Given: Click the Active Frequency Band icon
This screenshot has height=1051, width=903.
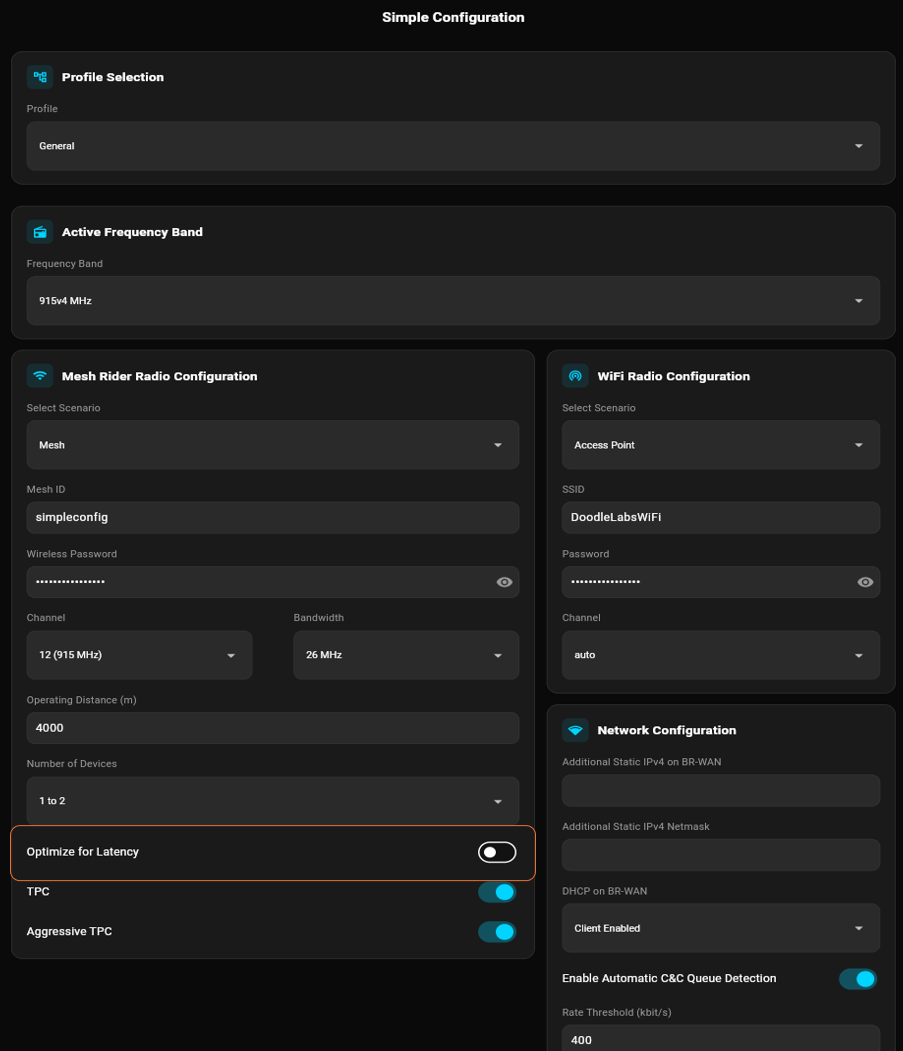Looking at the screenshot, I should 40,231.
